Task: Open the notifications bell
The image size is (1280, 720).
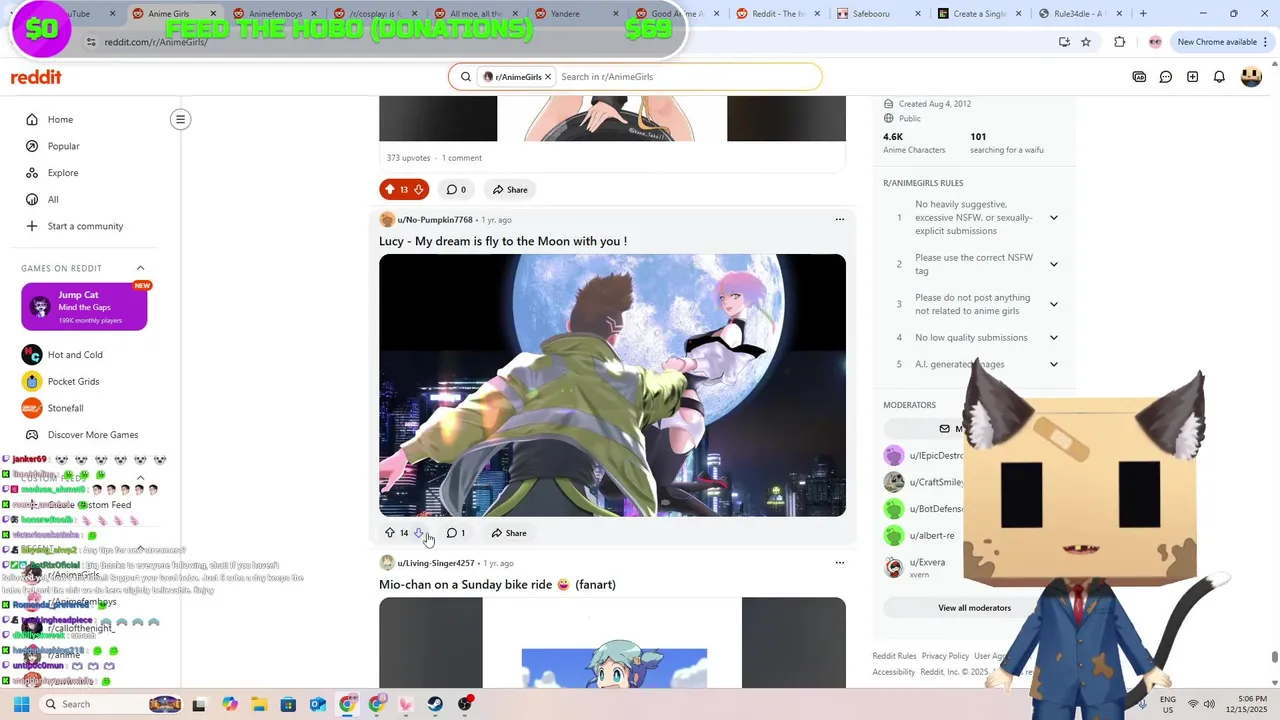Action: (x=1219, y=77)
